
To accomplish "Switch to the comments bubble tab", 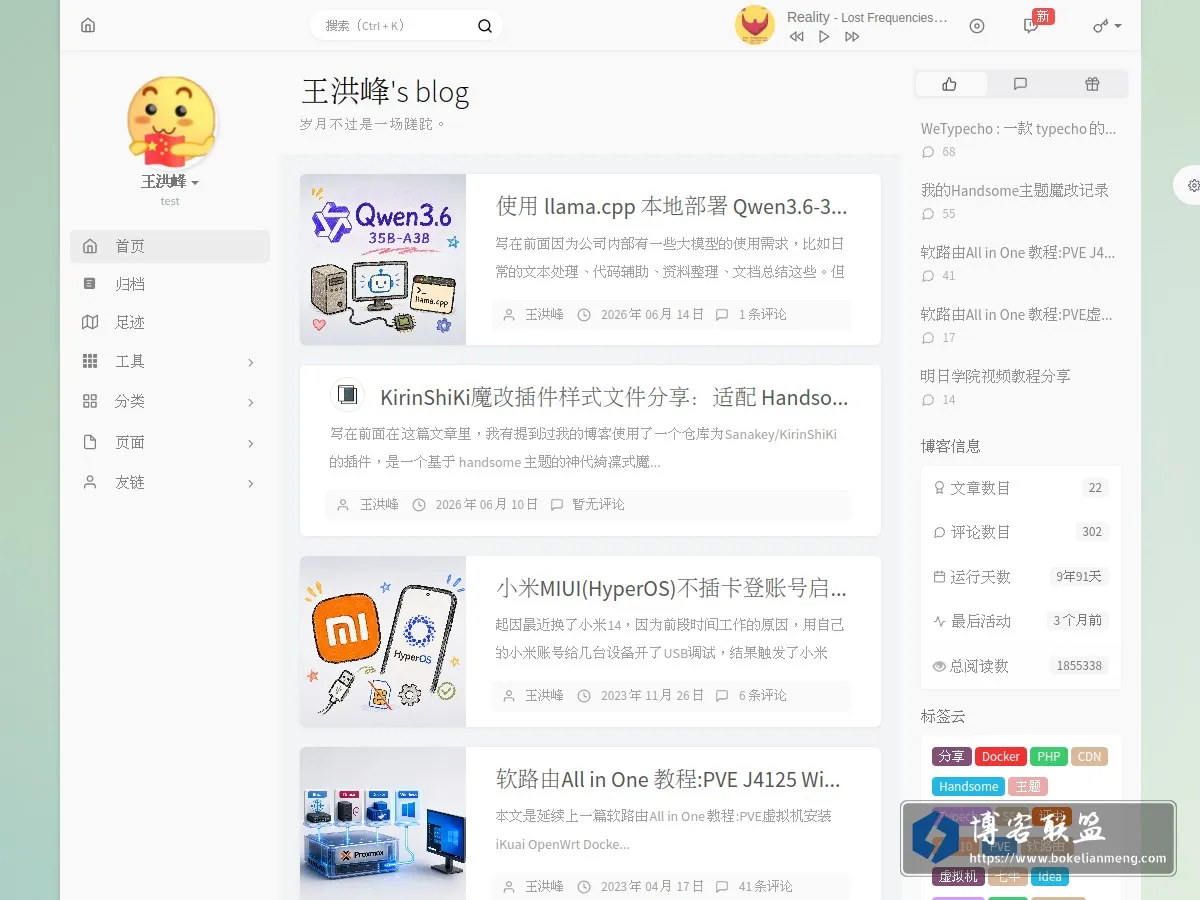I will click(1020, 84).
